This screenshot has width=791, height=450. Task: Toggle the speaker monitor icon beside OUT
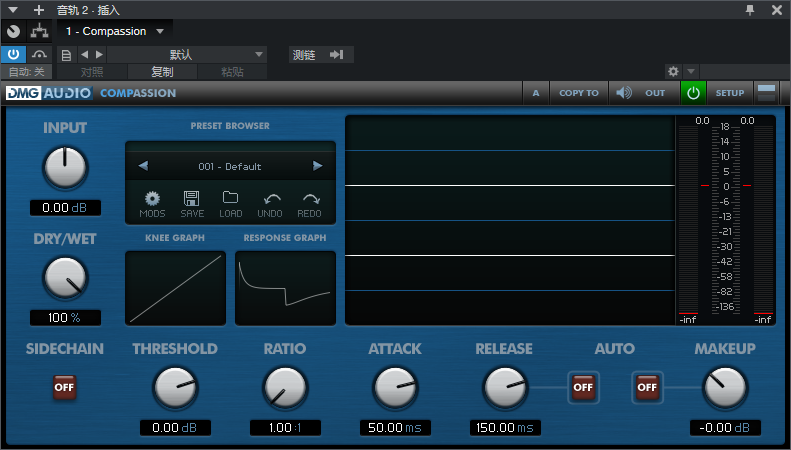tap(624, 92)
